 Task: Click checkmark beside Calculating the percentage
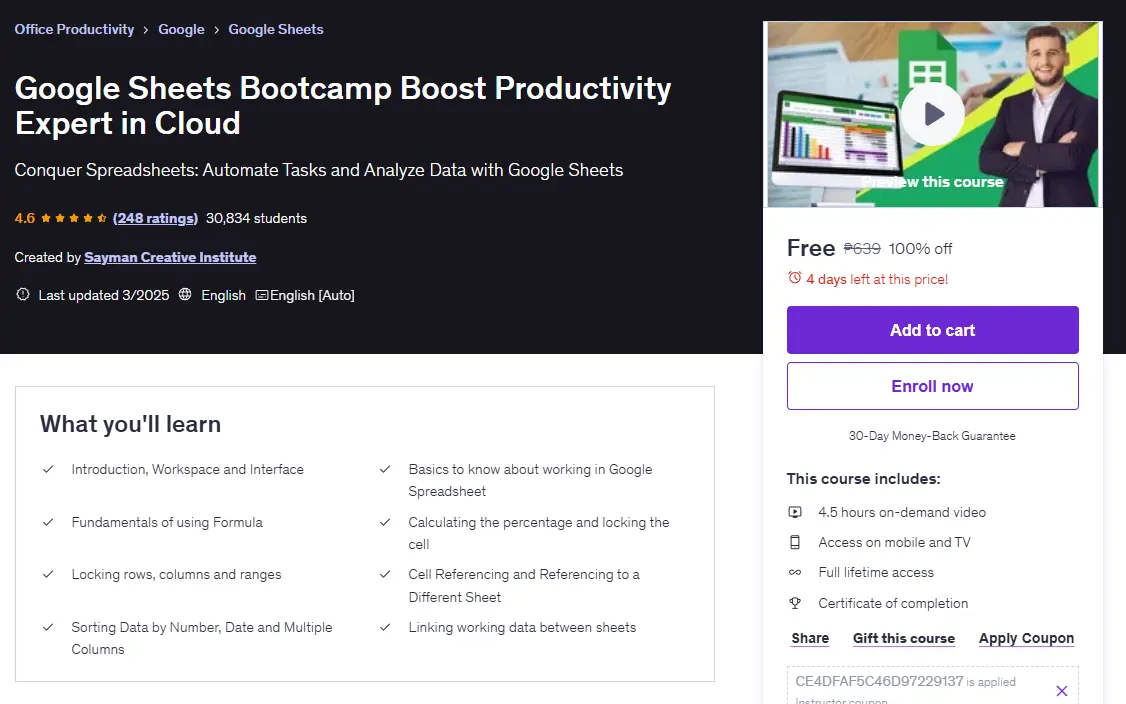click(x=385, y=522)
